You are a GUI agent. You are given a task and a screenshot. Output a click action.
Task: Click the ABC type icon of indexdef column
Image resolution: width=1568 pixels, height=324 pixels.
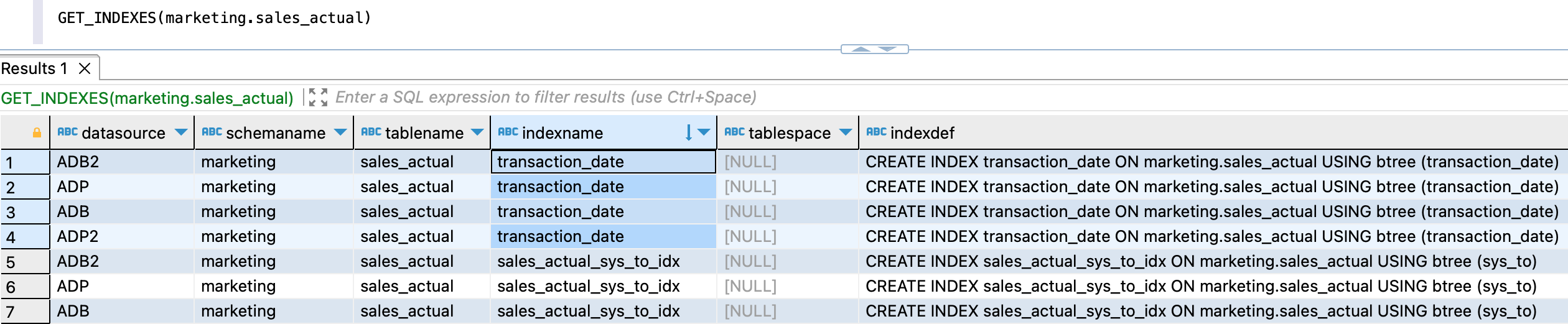point(876,132)
